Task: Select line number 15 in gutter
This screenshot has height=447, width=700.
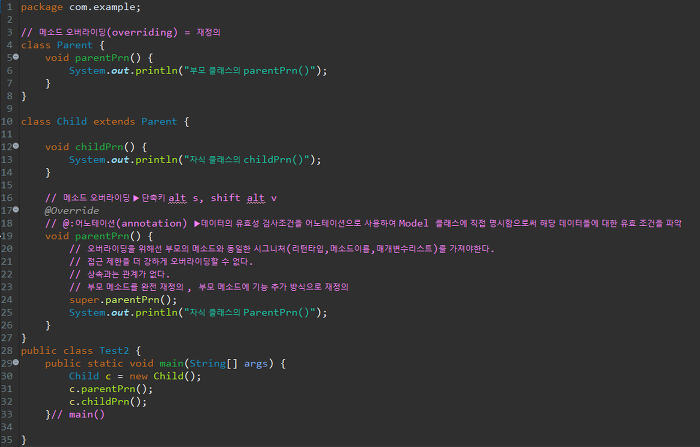Action: (x=7, y=185)
